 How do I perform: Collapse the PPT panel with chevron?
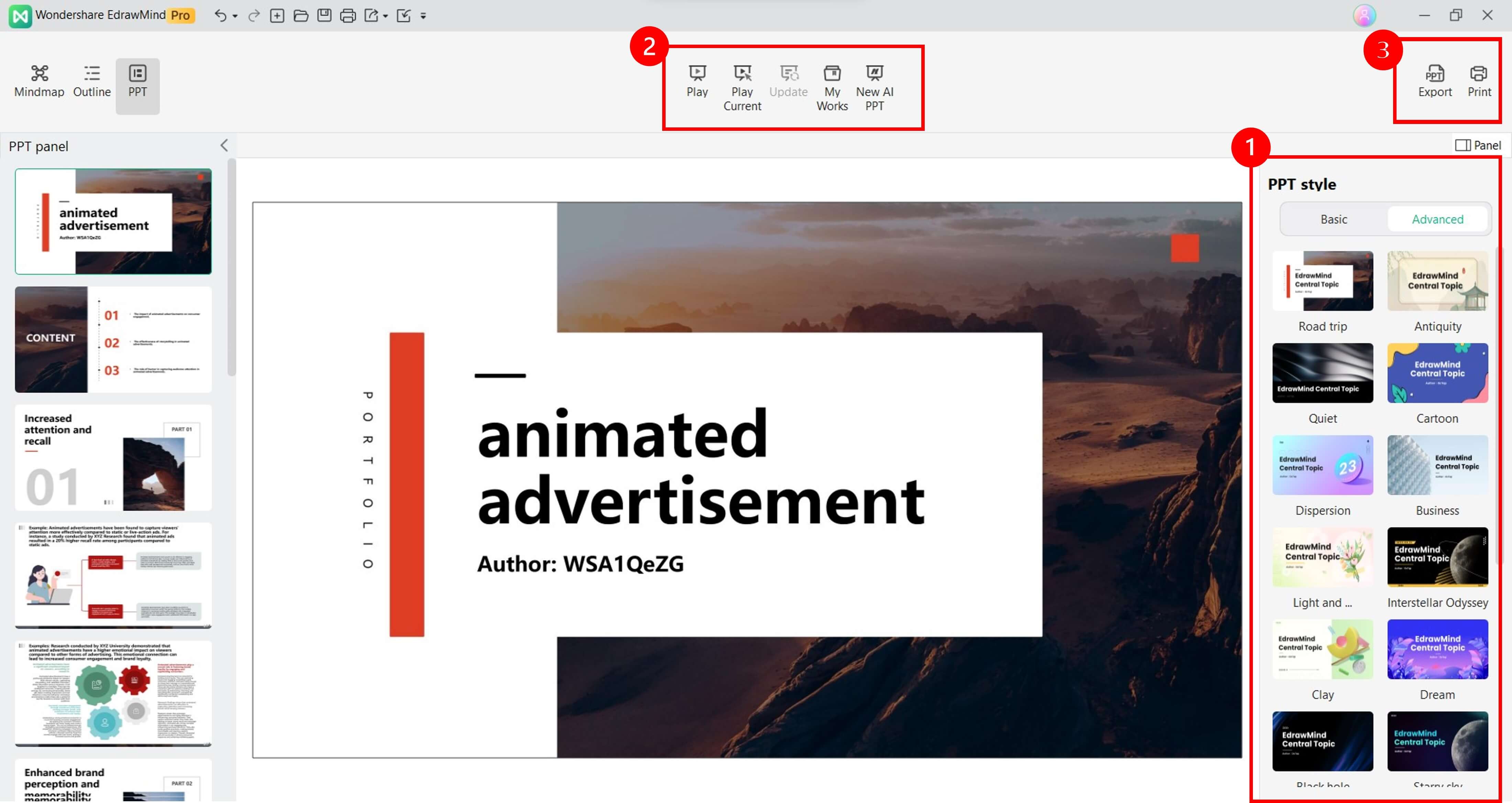click(x=224, y=146)
